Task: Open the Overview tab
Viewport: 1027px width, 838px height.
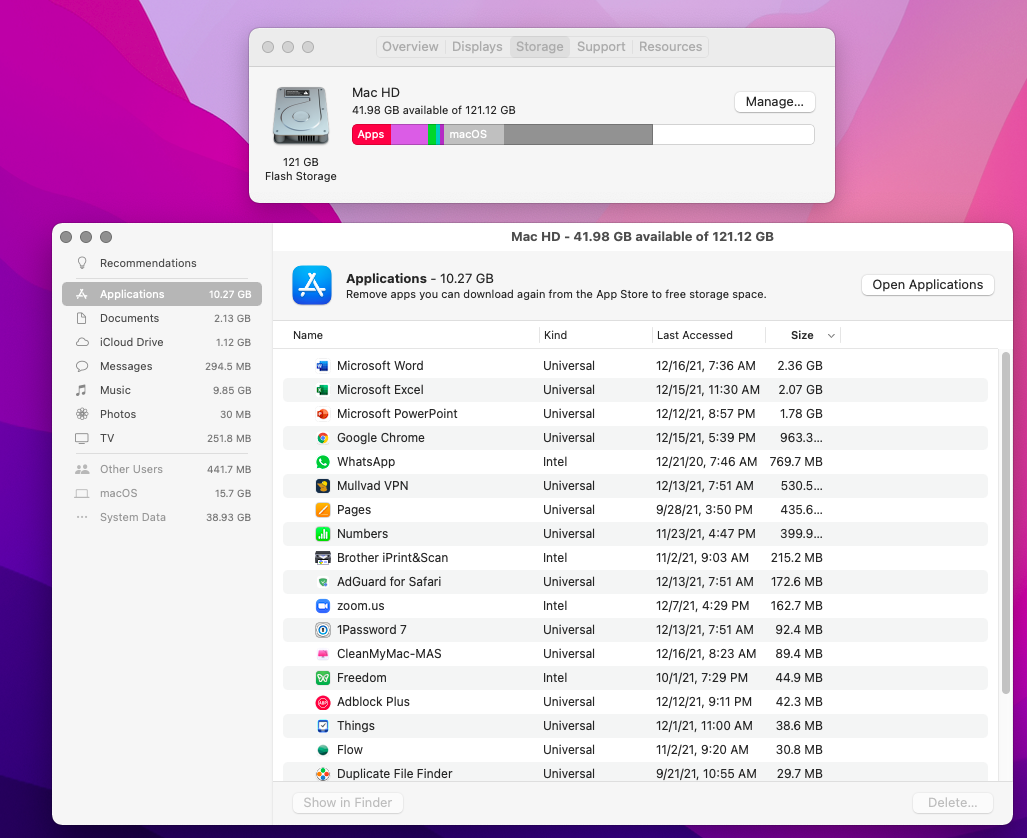Action: point(410,47)
